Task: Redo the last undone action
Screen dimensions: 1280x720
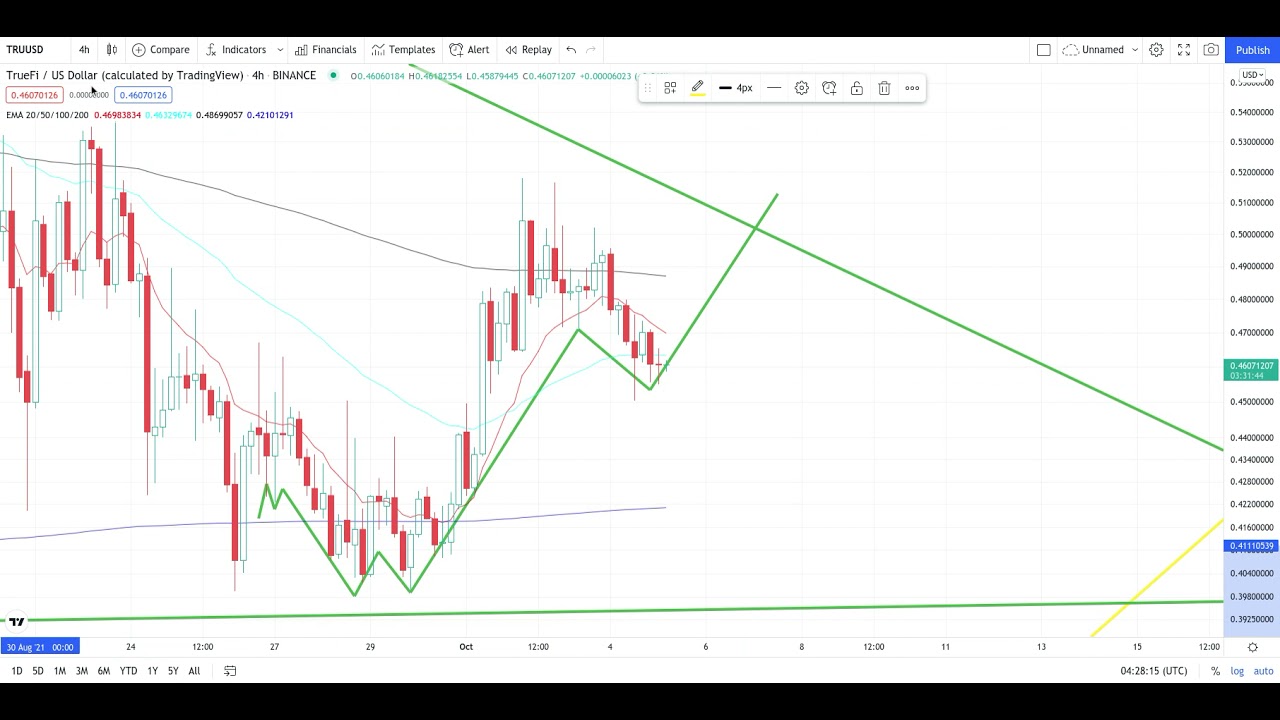Action: 591,49
